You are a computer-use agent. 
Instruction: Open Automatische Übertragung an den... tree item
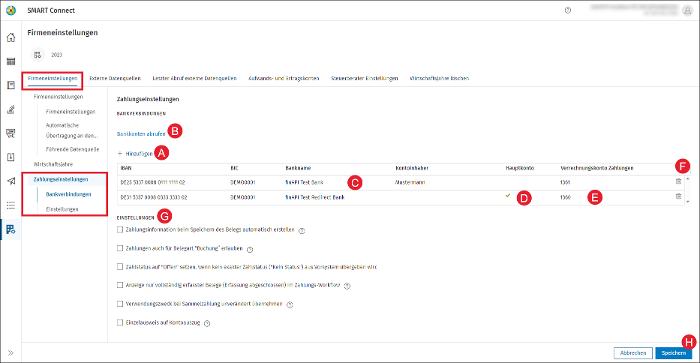tap(71, 130)
